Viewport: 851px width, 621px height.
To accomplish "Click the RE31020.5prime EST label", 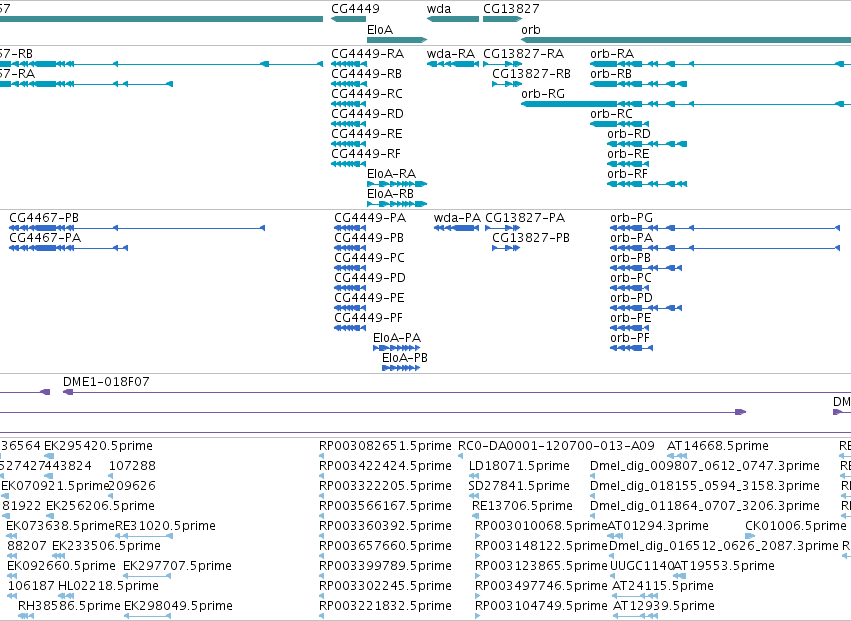I will (x=166, y=527).
